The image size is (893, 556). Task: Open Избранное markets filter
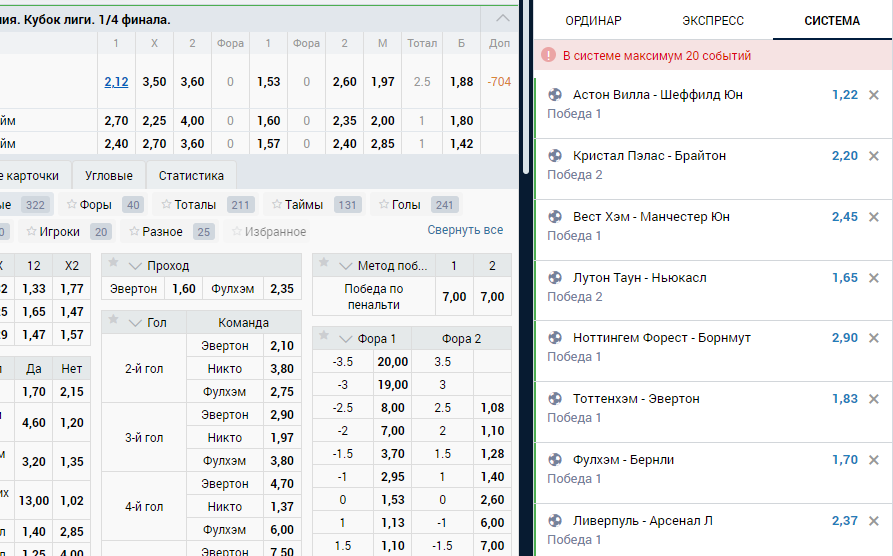click(x=269, y=231)
